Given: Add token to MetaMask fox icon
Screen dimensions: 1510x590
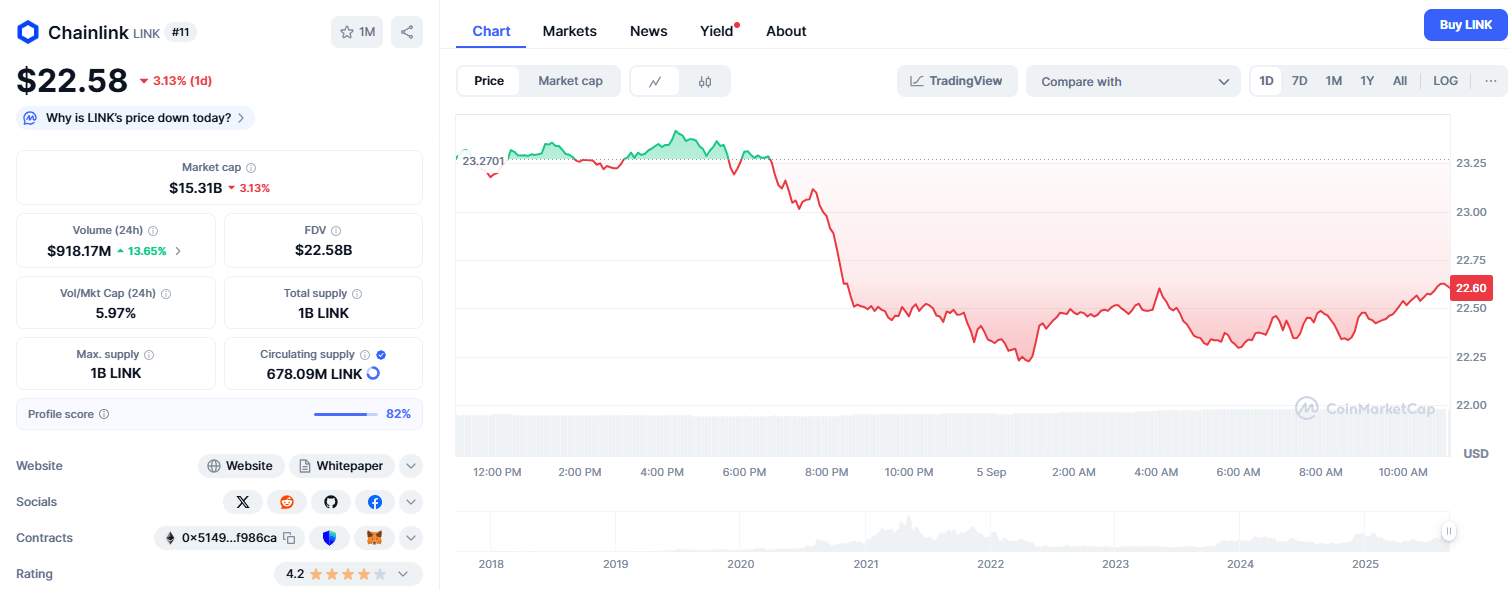Looking at the screenshot, I should [374, 538].
